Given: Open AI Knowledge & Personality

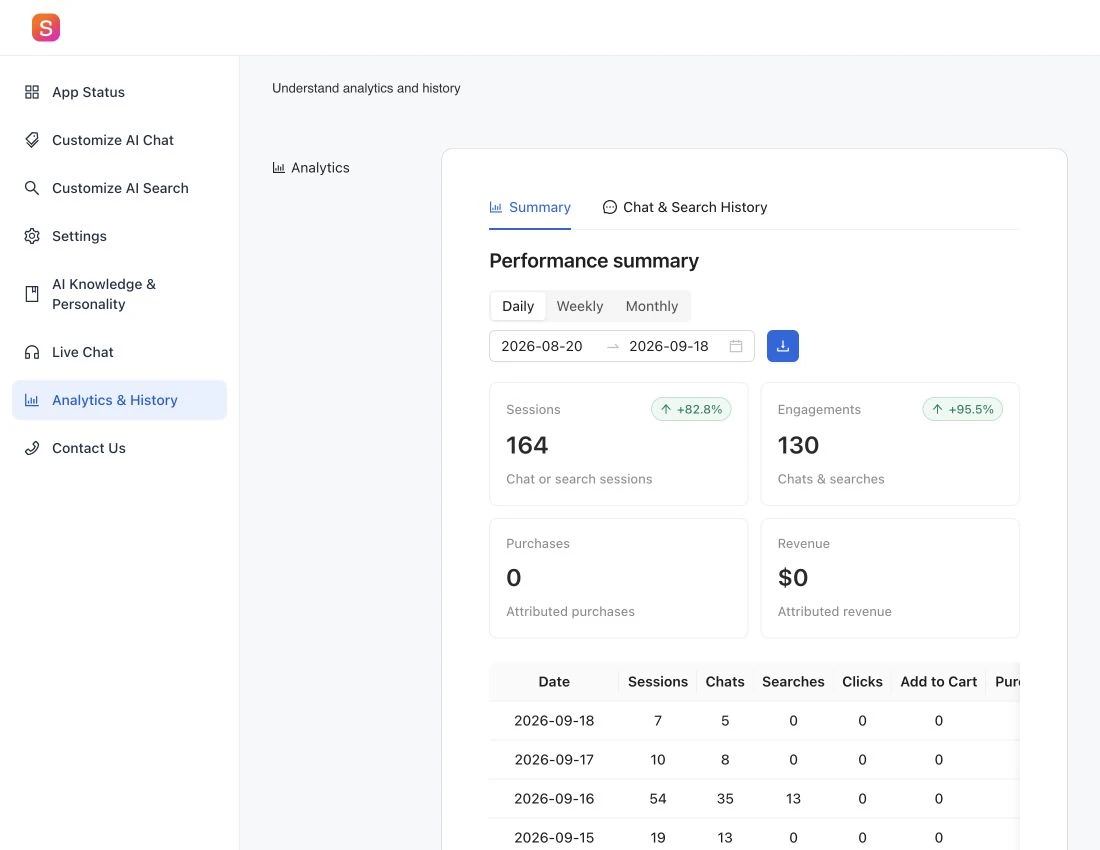Looking at the screenshot, I should coord(119,294).
